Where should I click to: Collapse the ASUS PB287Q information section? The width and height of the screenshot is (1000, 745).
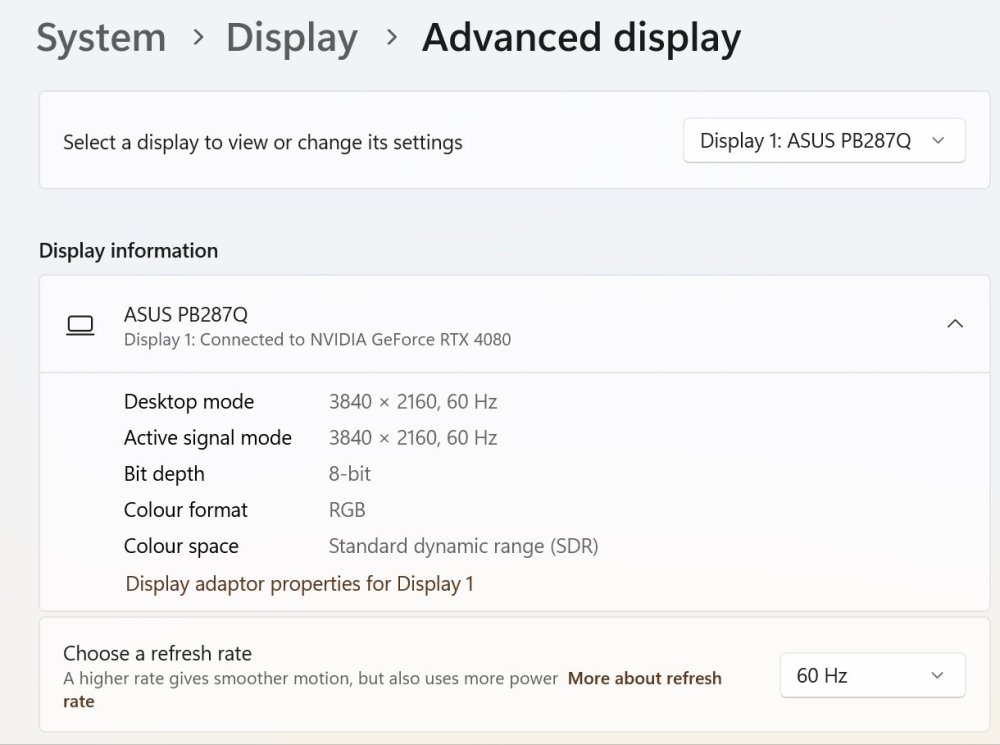[955, 324]
